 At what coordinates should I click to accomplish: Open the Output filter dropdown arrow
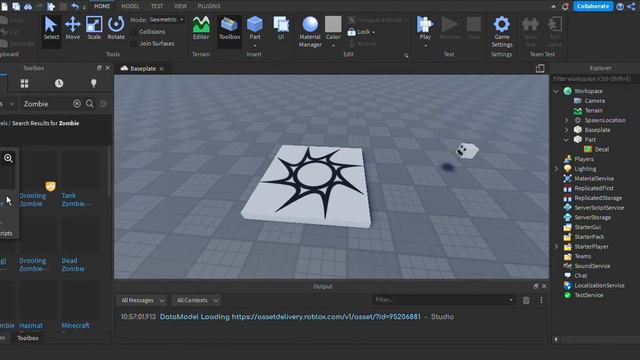tap(511, 300)
